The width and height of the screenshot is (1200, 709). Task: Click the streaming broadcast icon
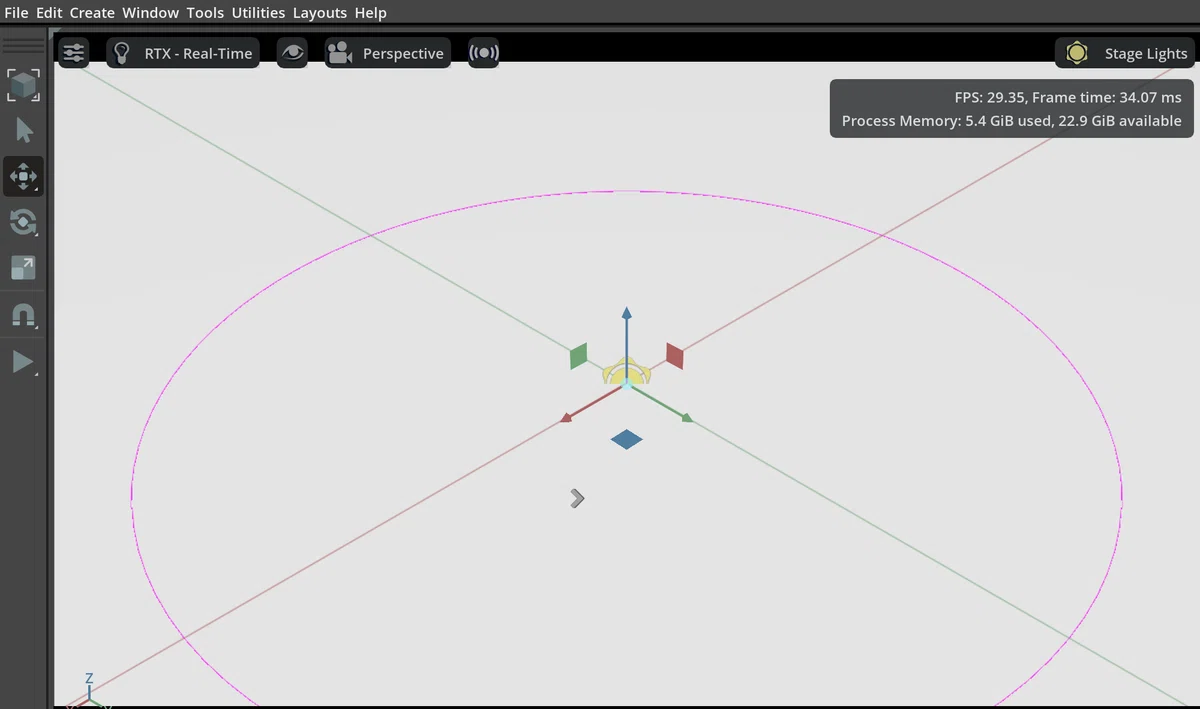click(483, 53)
